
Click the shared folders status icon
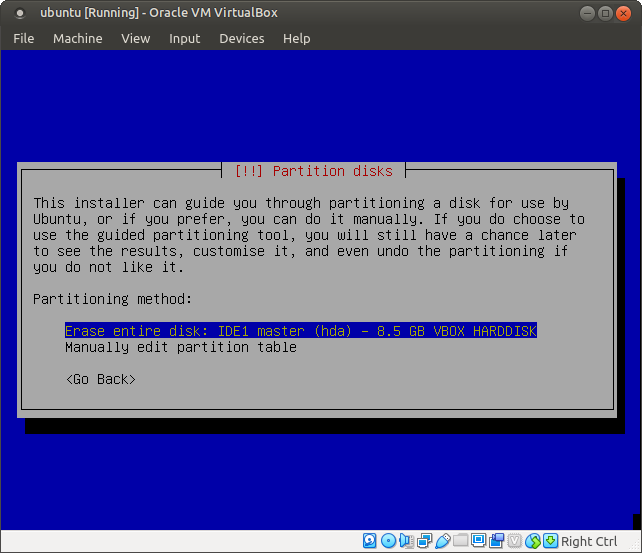click(460, 540)
